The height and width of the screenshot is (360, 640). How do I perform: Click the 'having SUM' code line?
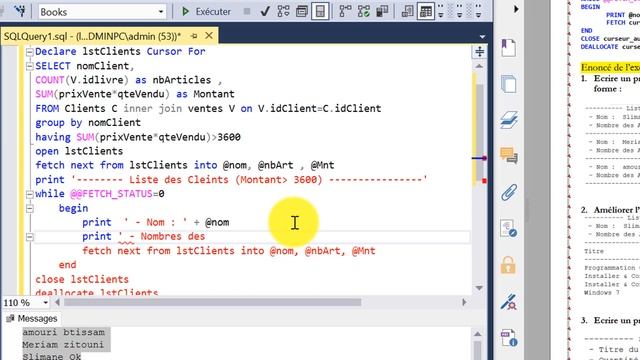pos(138,137)
